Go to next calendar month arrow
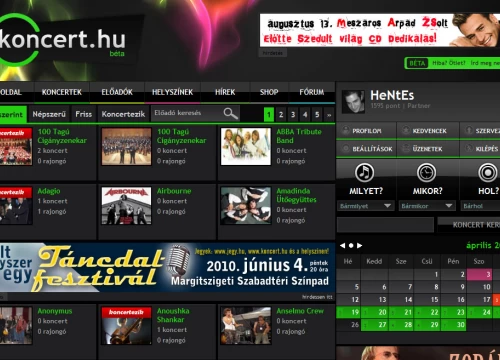Screen dimensions: 500x360 pos(359,246)
